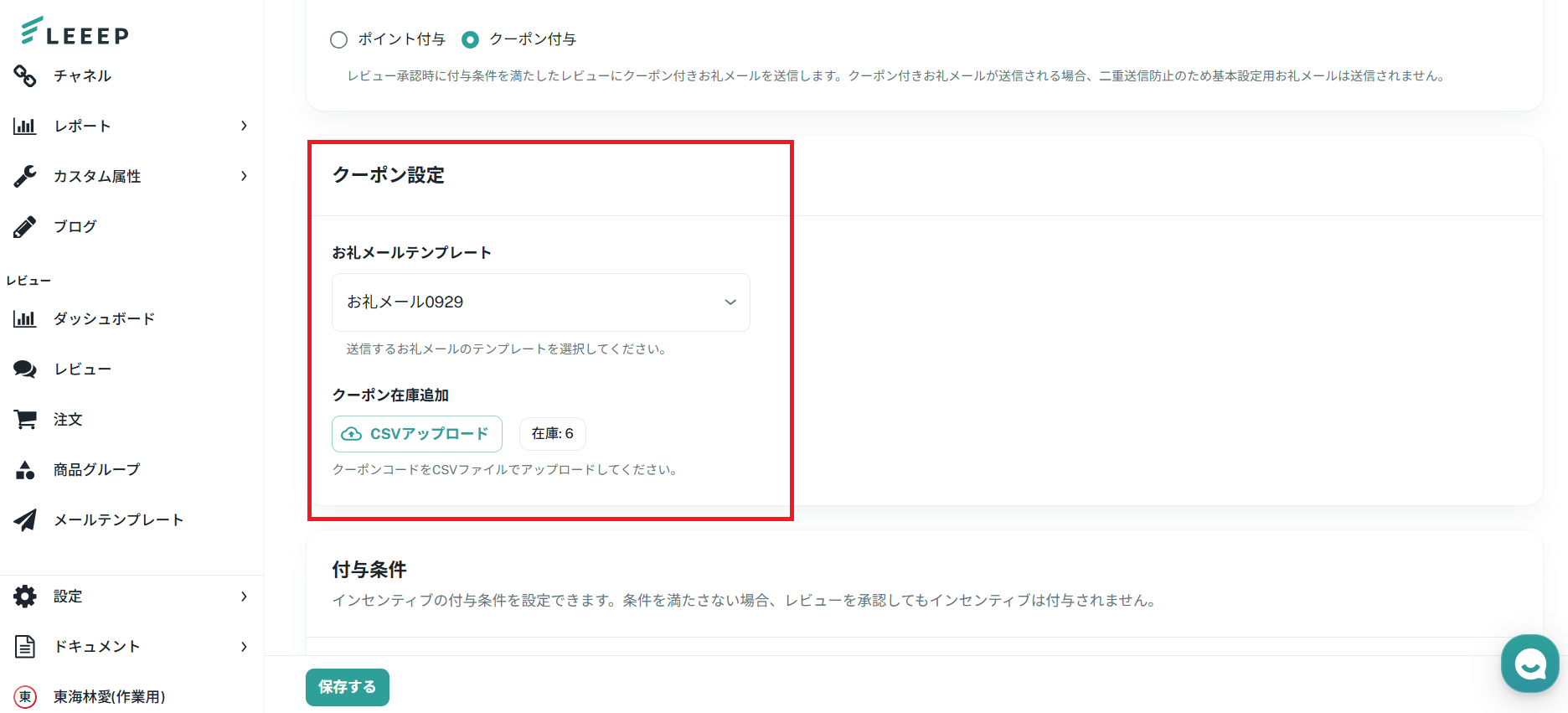
Task: Open the thank-you mail template dropdown
Action: pos(541,302)
